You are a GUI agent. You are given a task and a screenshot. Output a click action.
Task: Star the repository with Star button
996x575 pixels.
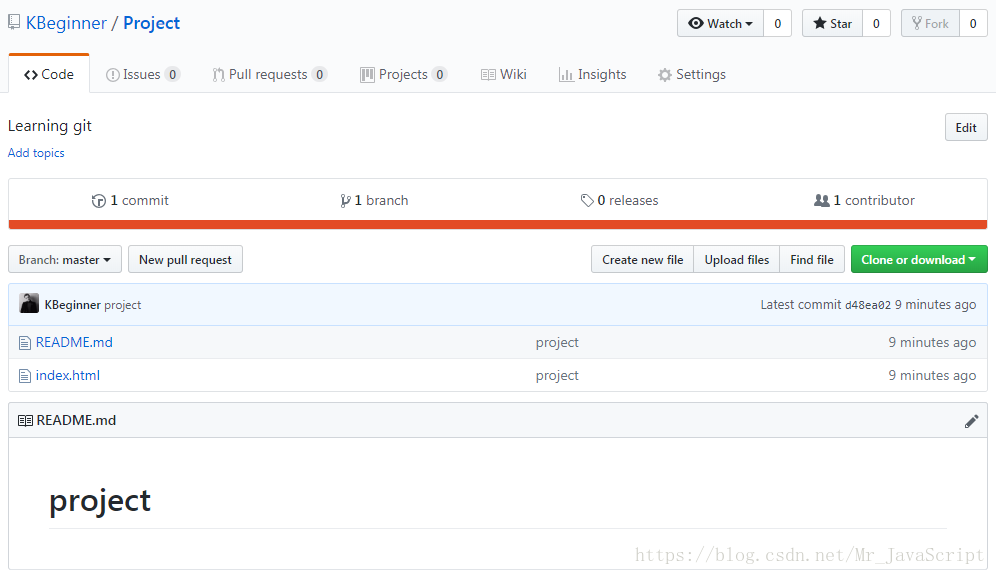(832, 24)
